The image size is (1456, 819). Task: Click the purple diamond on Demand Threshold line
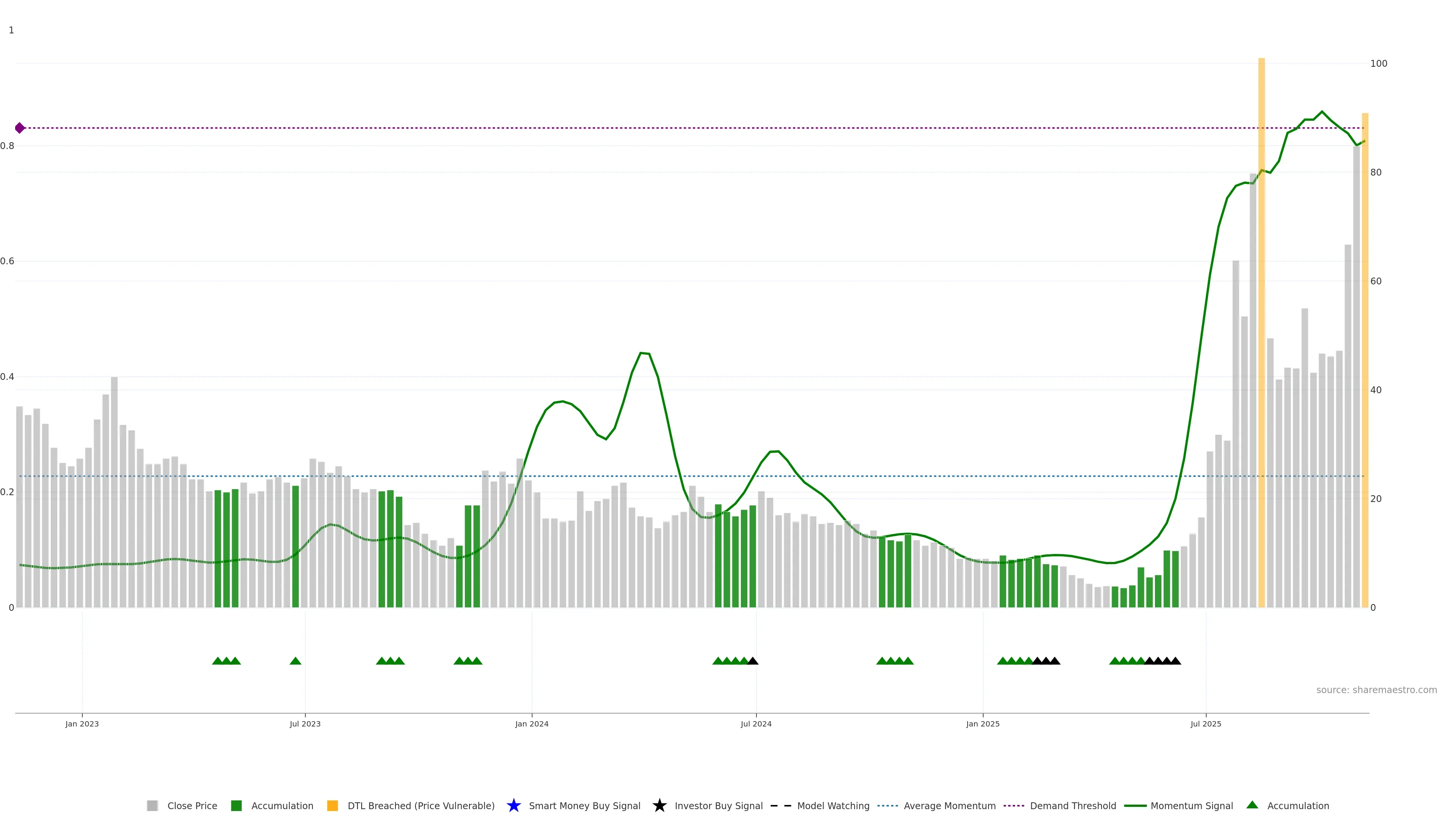point(20,128)
